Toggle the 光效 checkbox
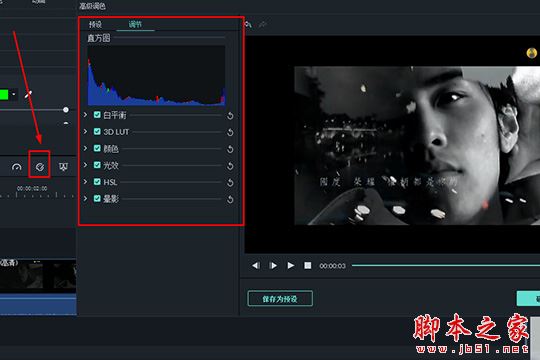This screenshot has height=360, width=540. tap(97, 165)
